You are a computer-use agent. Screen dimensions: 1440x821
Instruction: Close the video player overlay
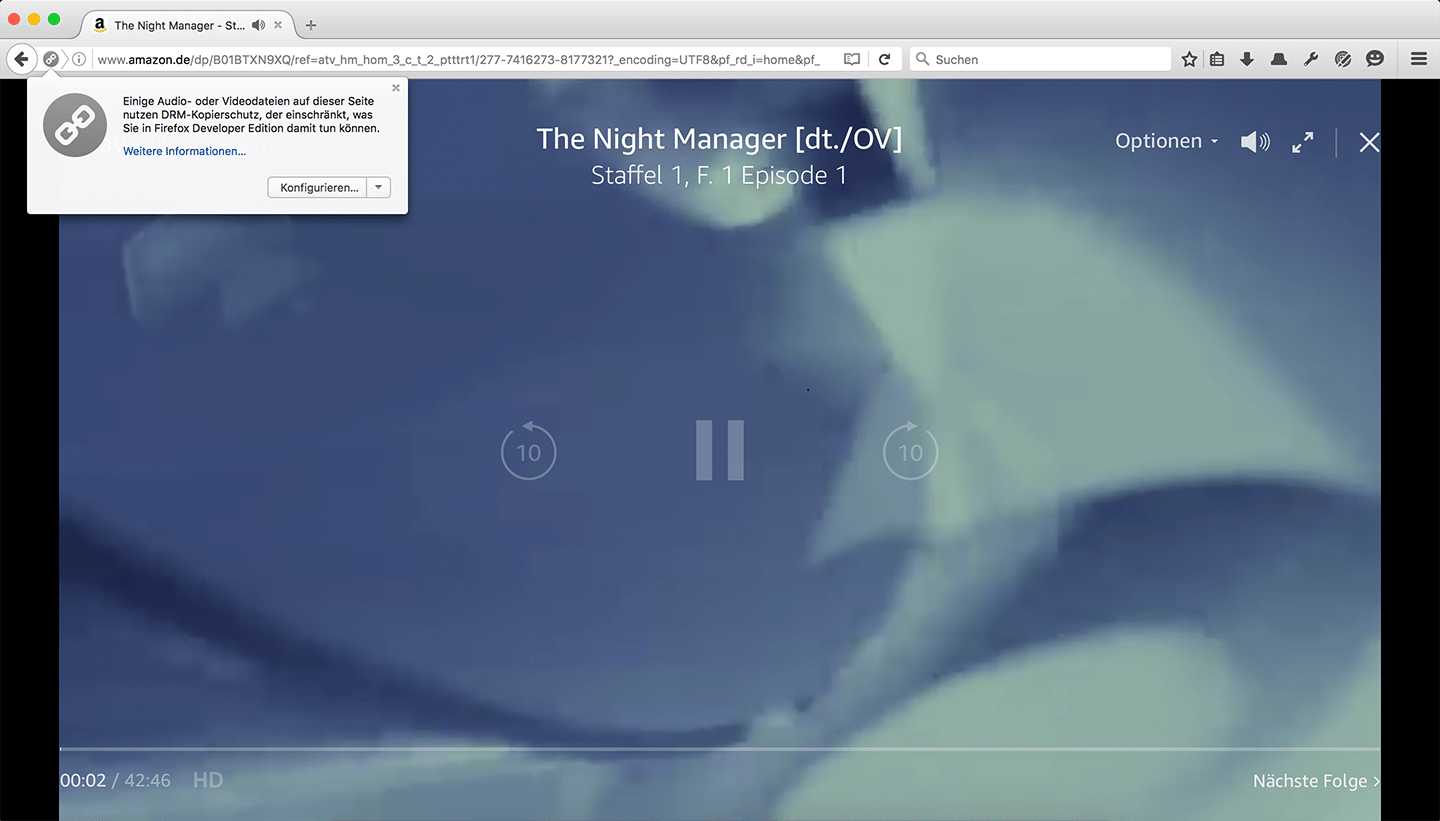1369,142
